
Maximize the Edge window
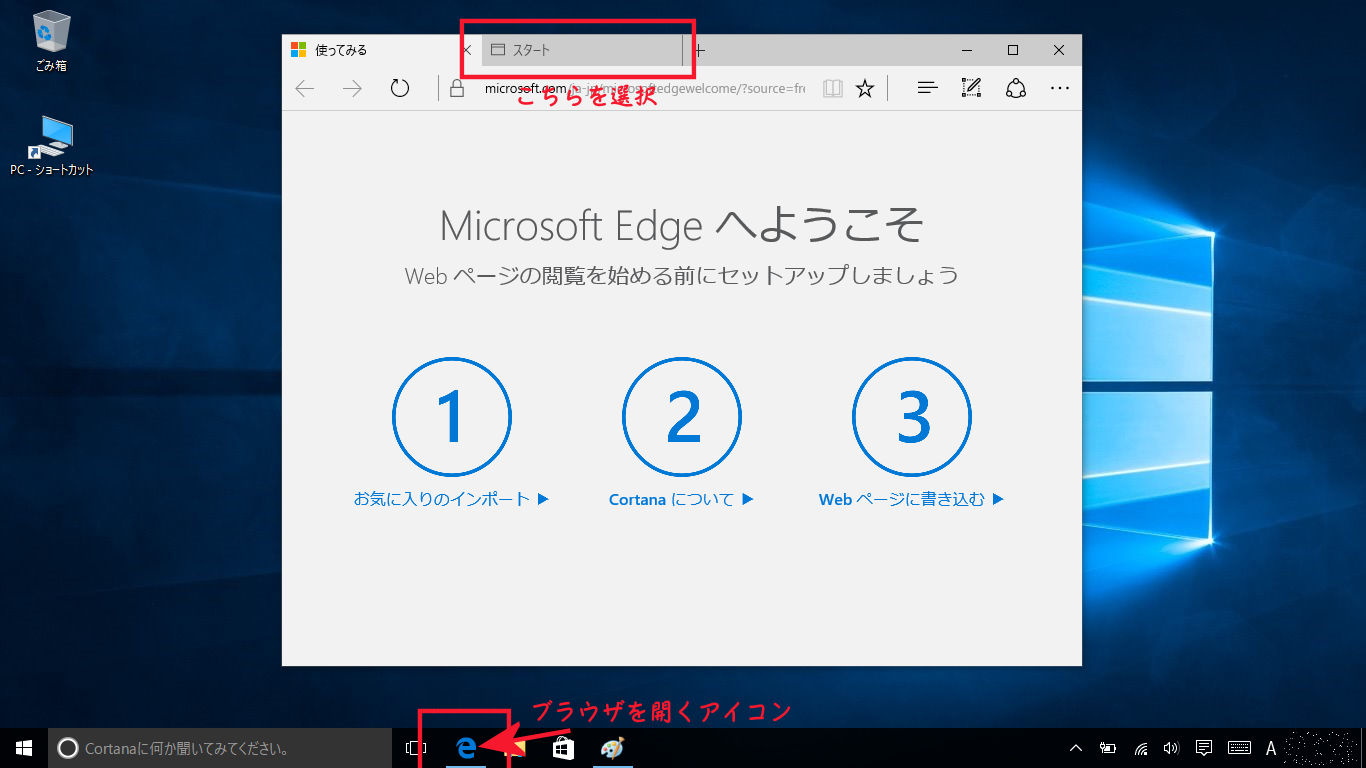coord(1013,50)
